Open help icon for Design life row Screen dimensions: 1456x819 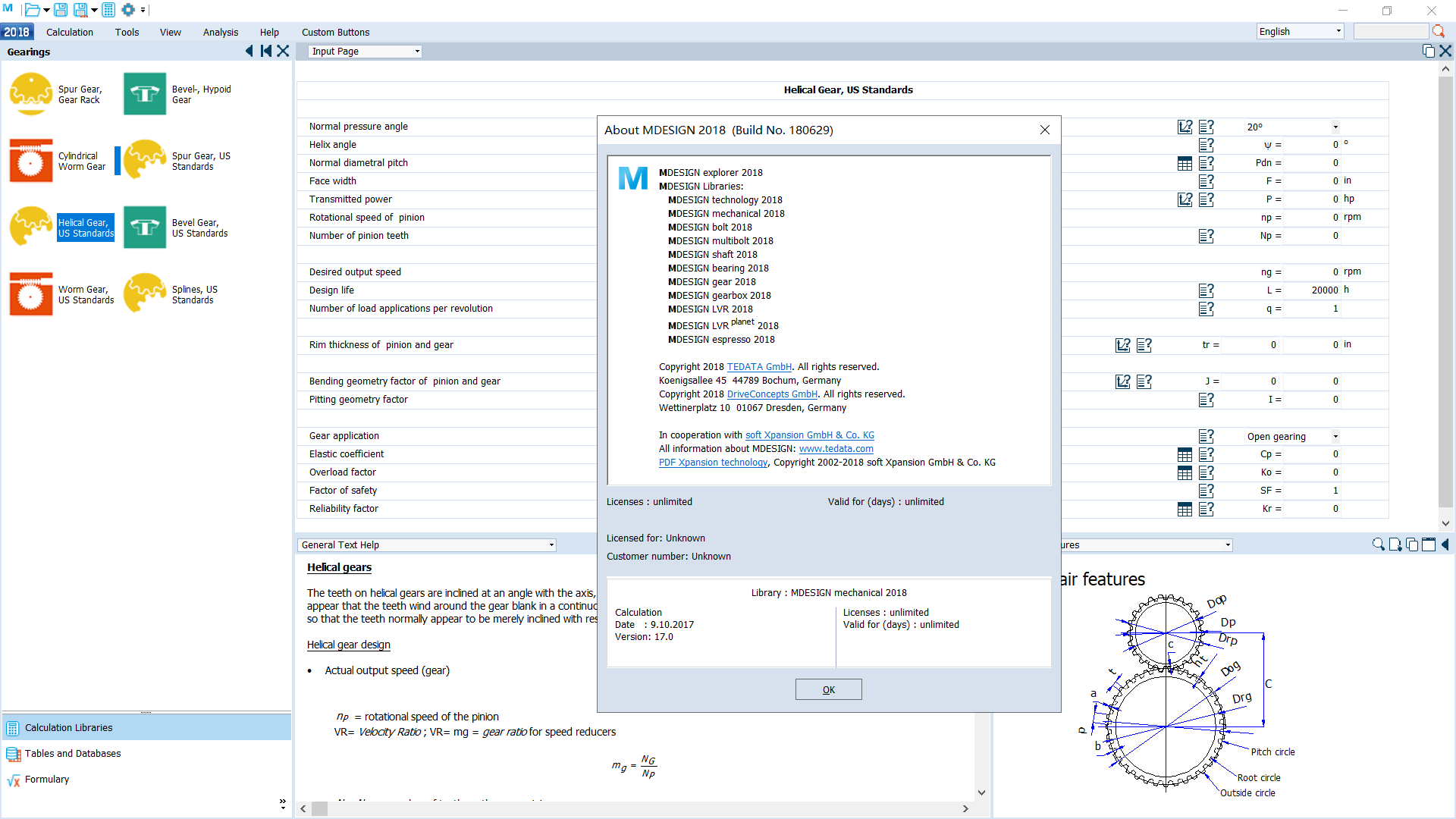click(1207, 290)
